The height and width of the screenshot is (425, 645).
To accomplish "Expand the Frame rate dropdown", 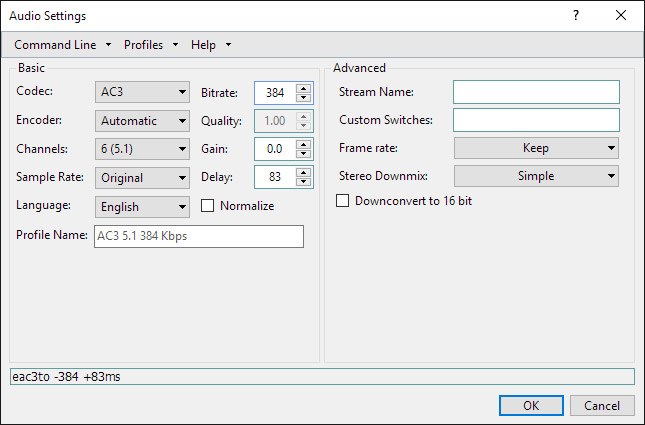I will [x=536, y=148].
